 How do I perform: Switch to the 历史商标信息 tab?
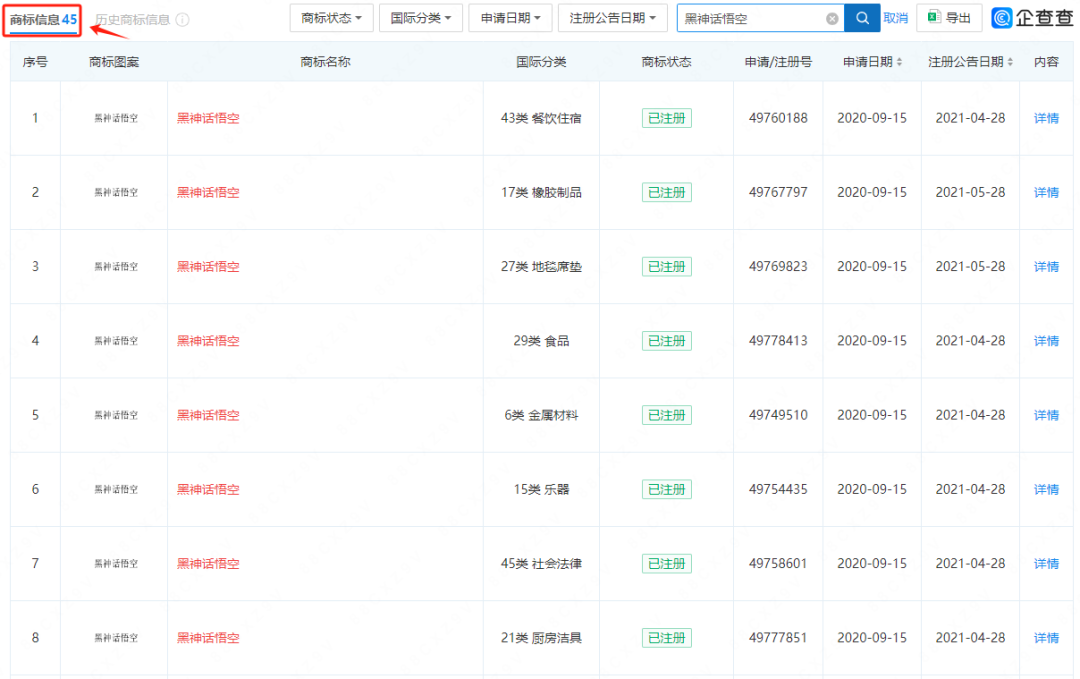point(131,19)
